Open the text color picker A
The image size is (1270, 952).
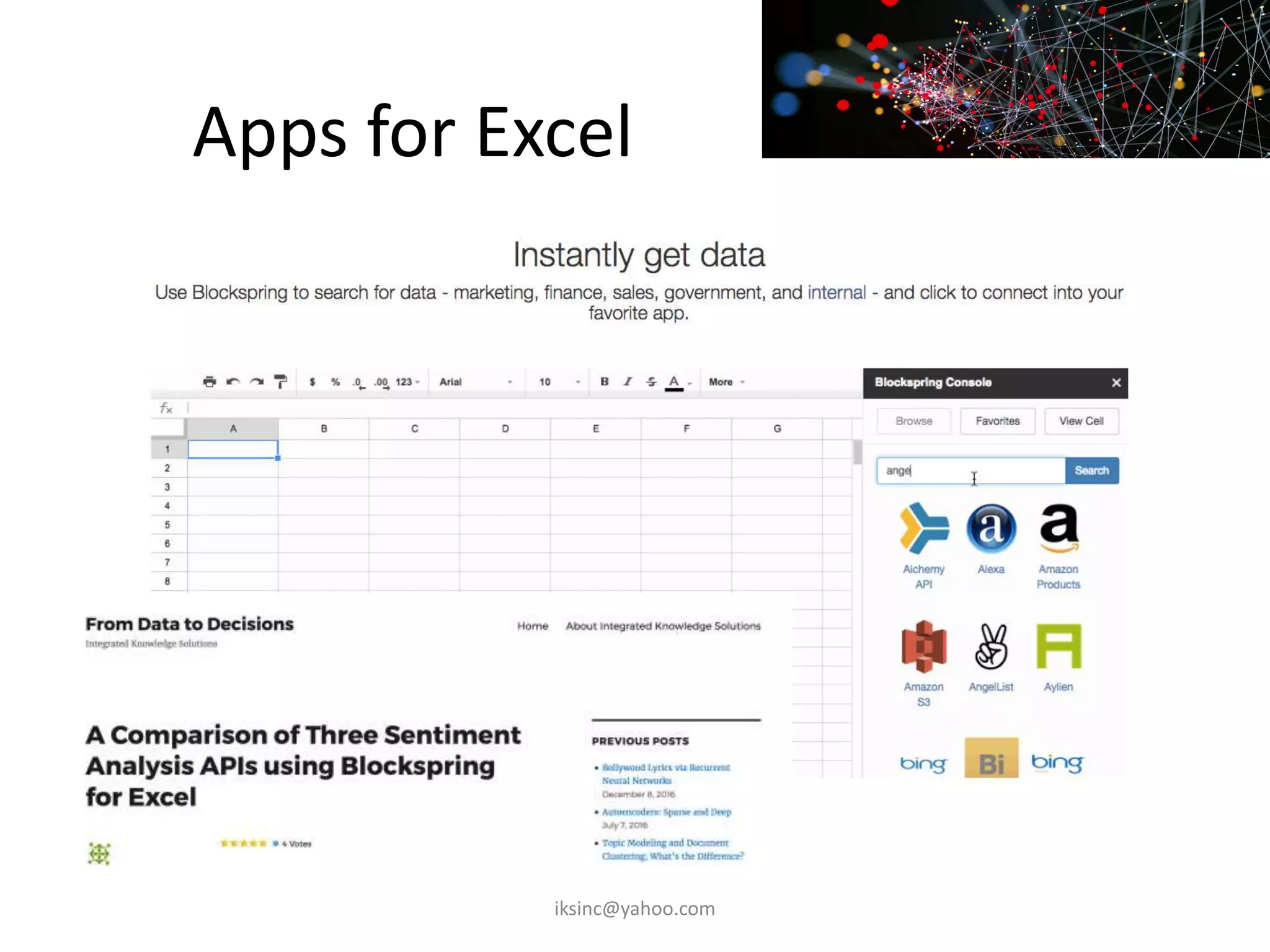674,382
